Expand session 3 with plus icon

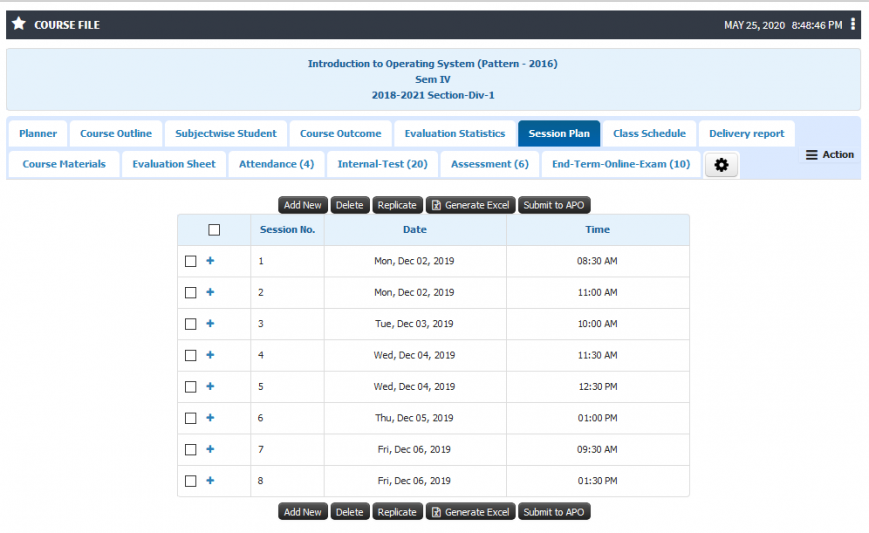tap(210, 324)
